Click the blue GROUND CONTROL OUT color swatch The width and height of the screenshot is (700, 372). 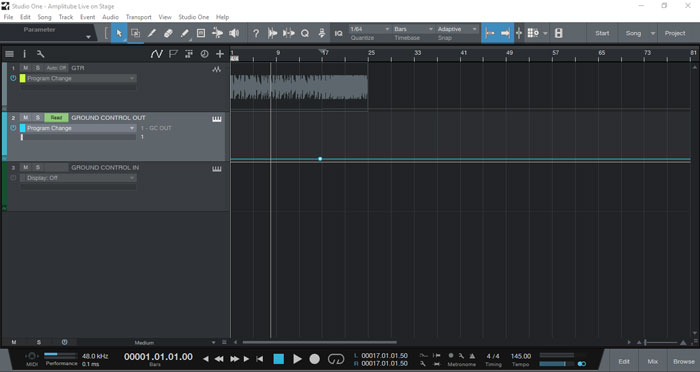pyautogui.click(x=23, y=128)
